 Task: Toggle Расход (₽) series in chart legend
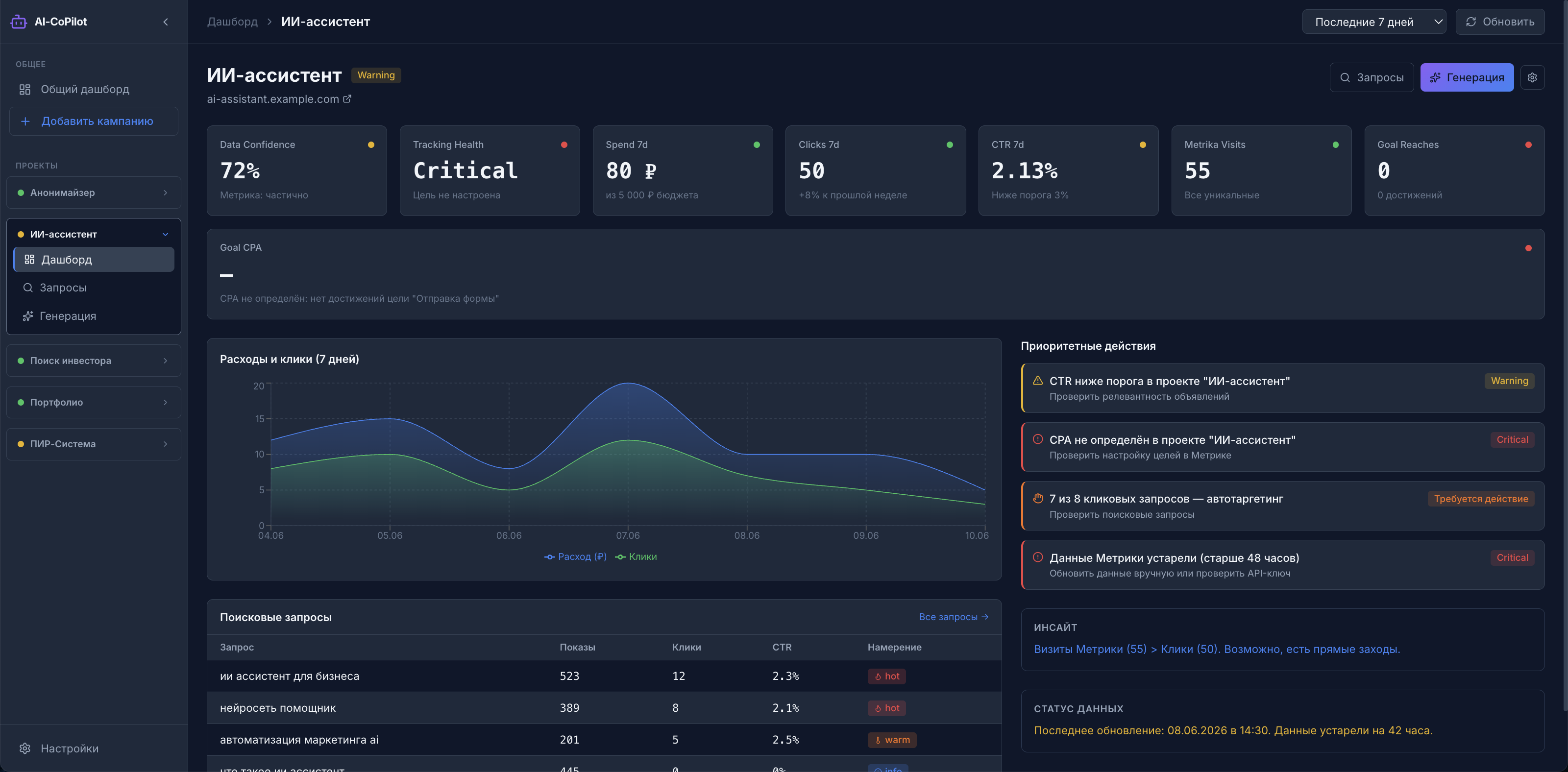pyautogui.click(x=575, y=556)
